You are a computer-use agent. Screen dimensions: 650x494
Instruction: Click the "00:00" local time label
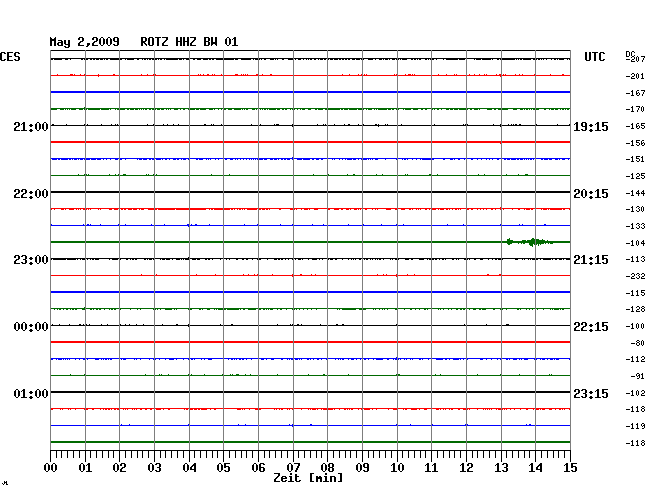click(x=31, y=327)
